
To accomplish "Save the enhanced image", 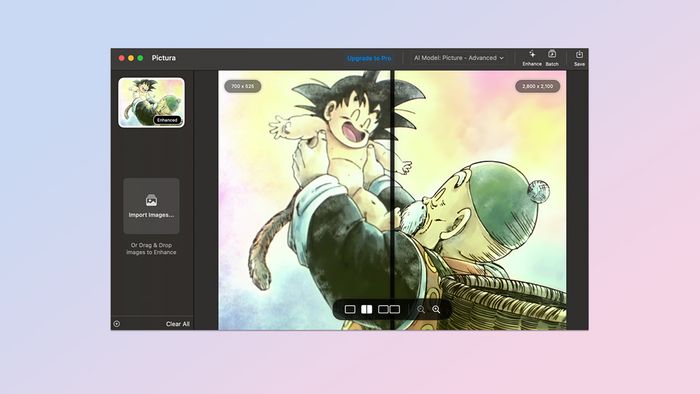I will click(579, 58).
